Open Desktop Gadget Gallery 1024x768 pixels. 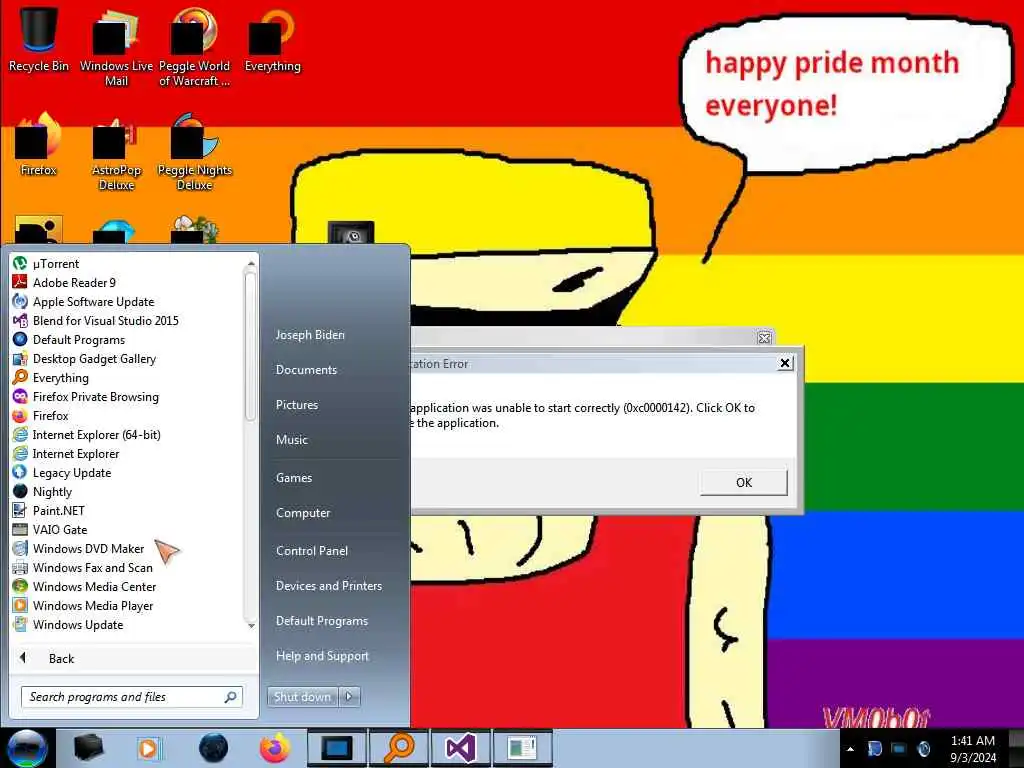127,359
